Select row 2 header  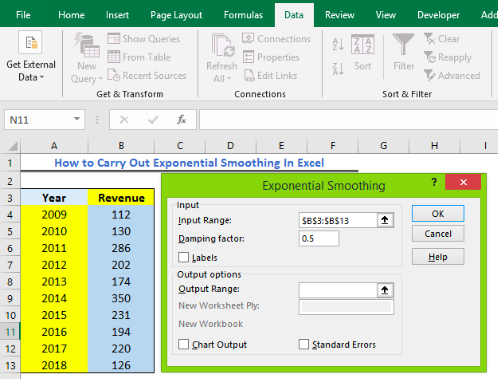click(x=10, y=181)
